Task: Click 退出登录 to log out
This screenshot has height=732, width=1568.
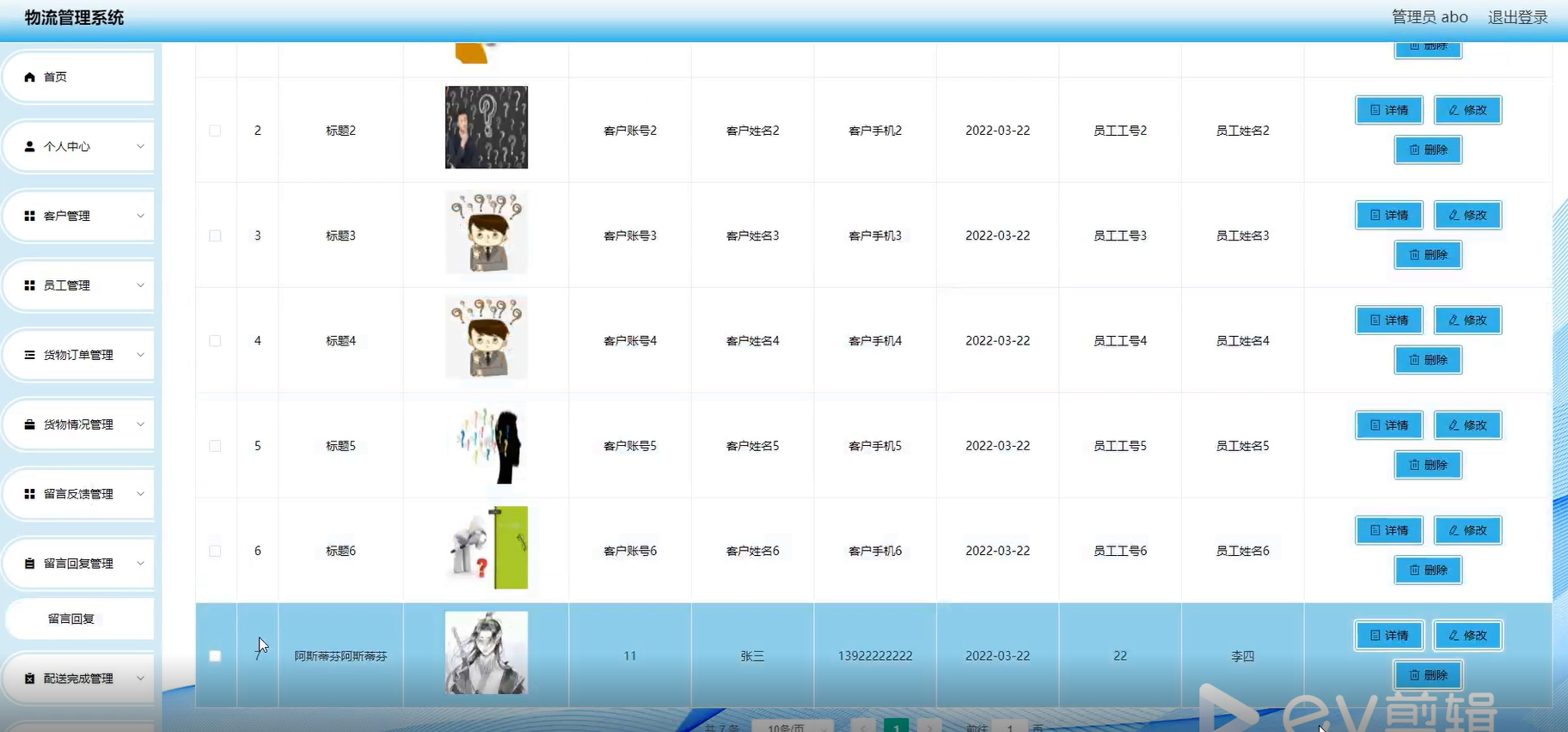Action: pyautogui.click(x=1517, y=17)
